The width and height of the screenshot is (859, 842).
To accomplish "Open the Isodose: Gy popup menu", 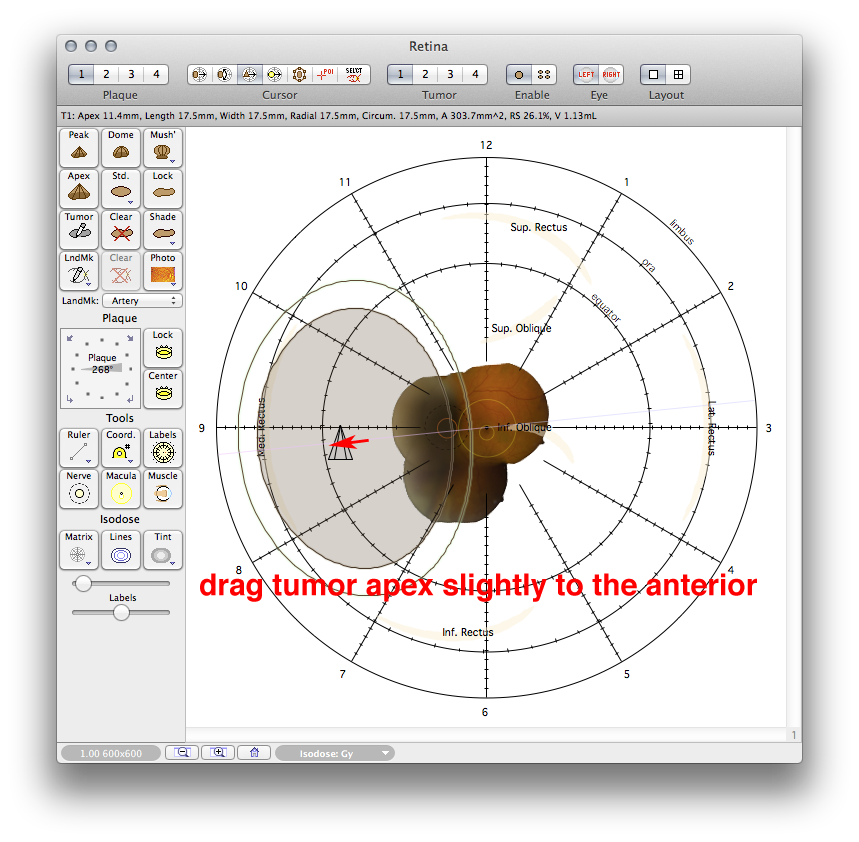I will click(x=335, y=753).
